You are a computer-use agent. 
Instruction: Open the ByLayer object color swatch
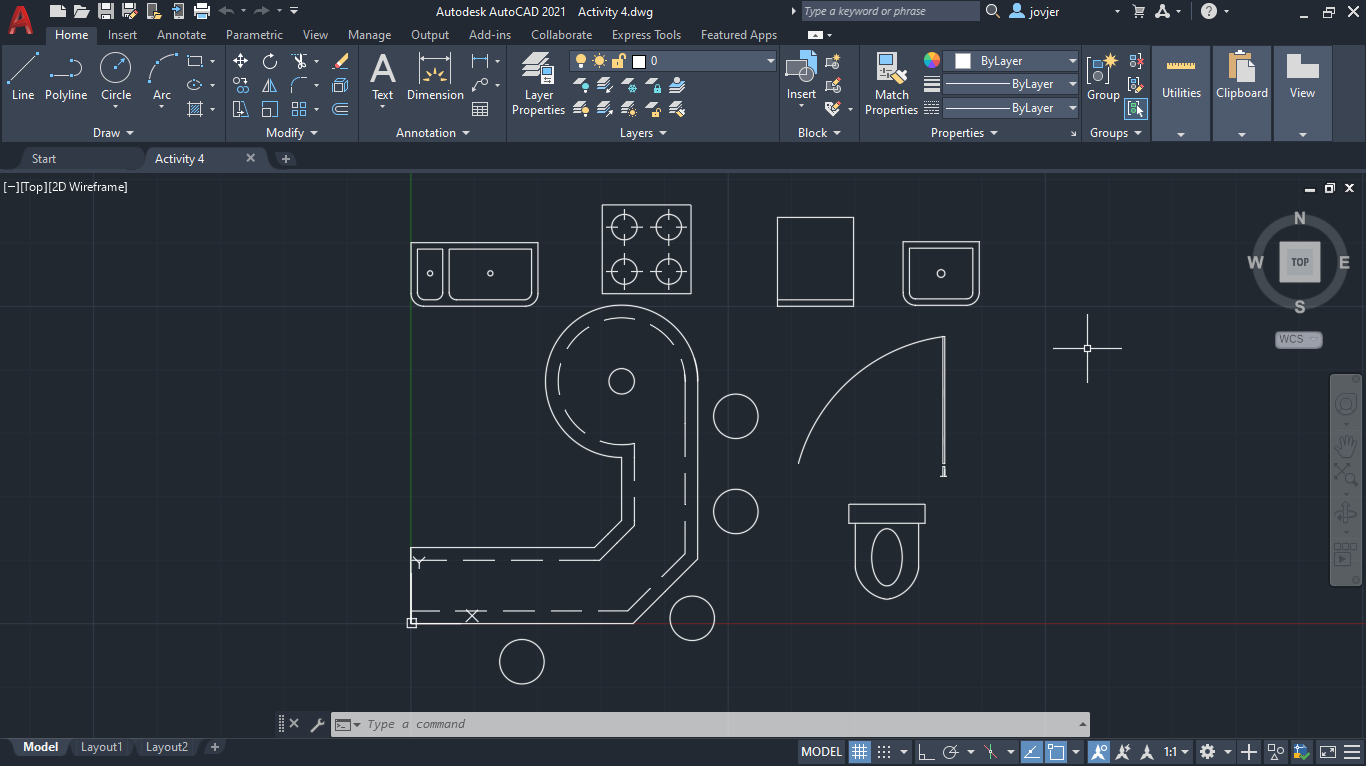(1011, 61)
